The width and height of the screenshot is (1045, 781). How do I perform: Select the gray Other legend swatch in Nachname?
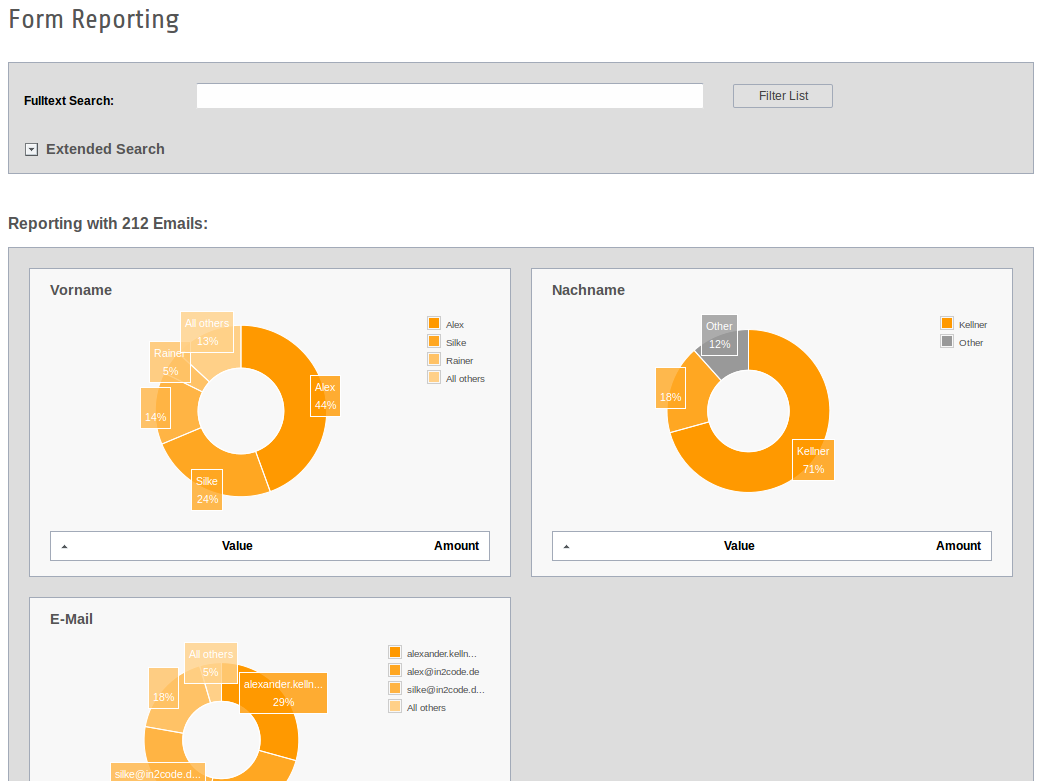coord(947,341)
